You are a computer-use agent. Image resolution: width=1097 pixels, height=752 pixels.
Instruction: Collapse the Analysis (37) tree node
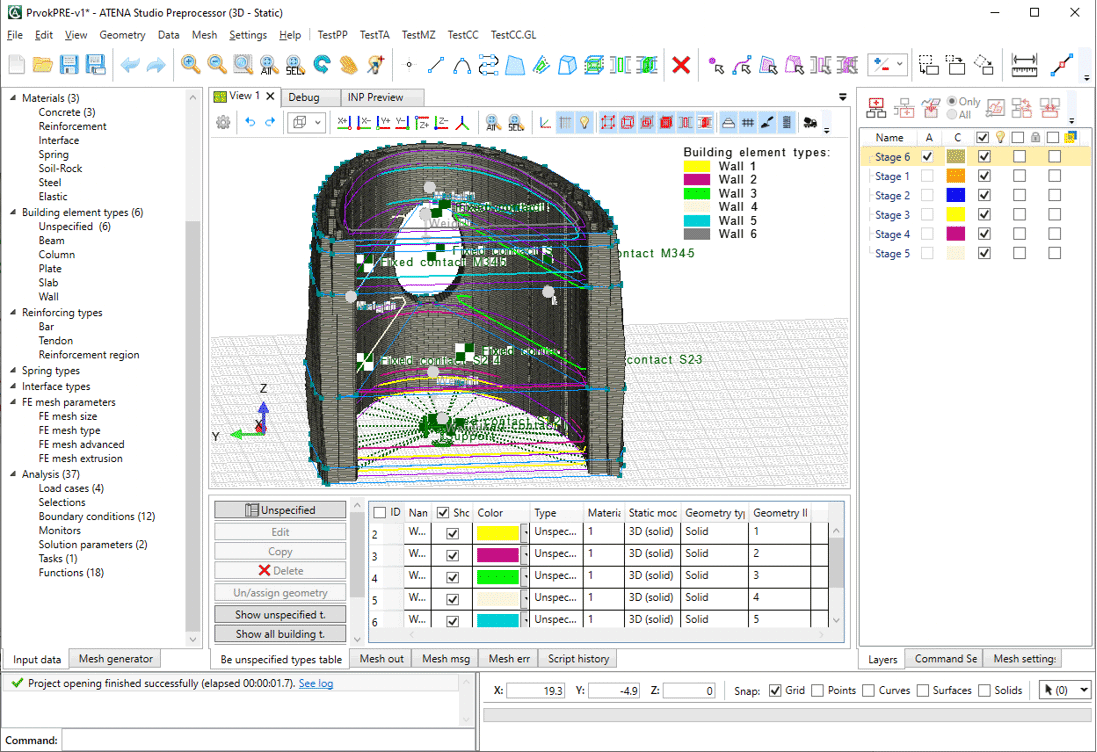13,474
